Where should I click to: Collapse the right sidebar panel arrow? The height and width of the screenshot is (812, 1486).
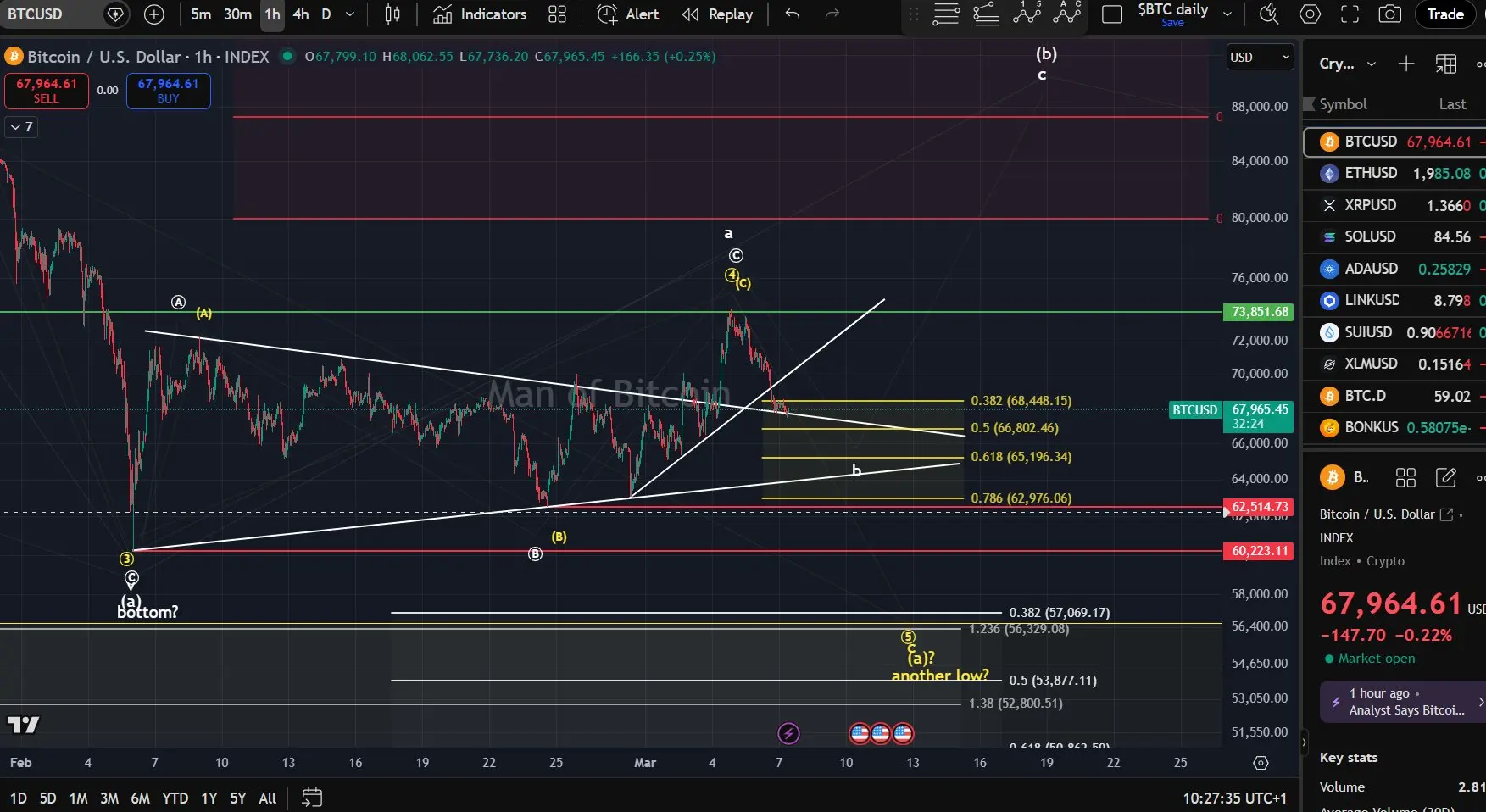coord(1304,743)
